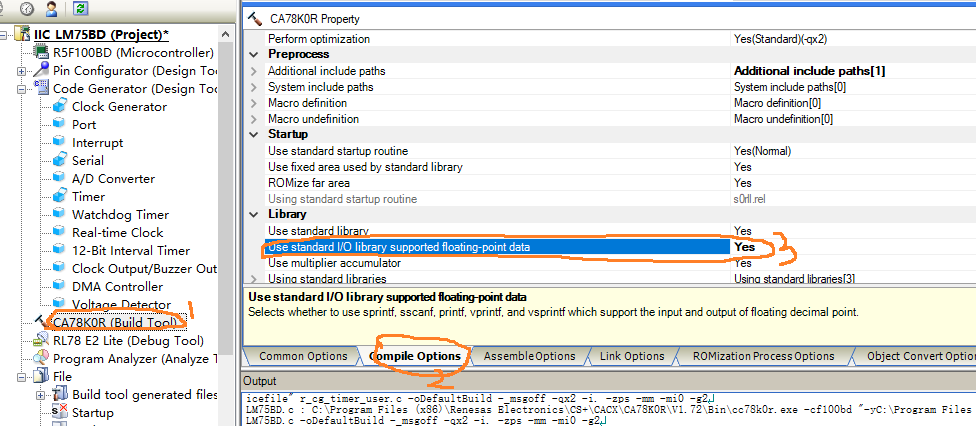This screenshot has height=426, width=976.
Task: Click the Serial node cube icon
Action: click(60, 160)
